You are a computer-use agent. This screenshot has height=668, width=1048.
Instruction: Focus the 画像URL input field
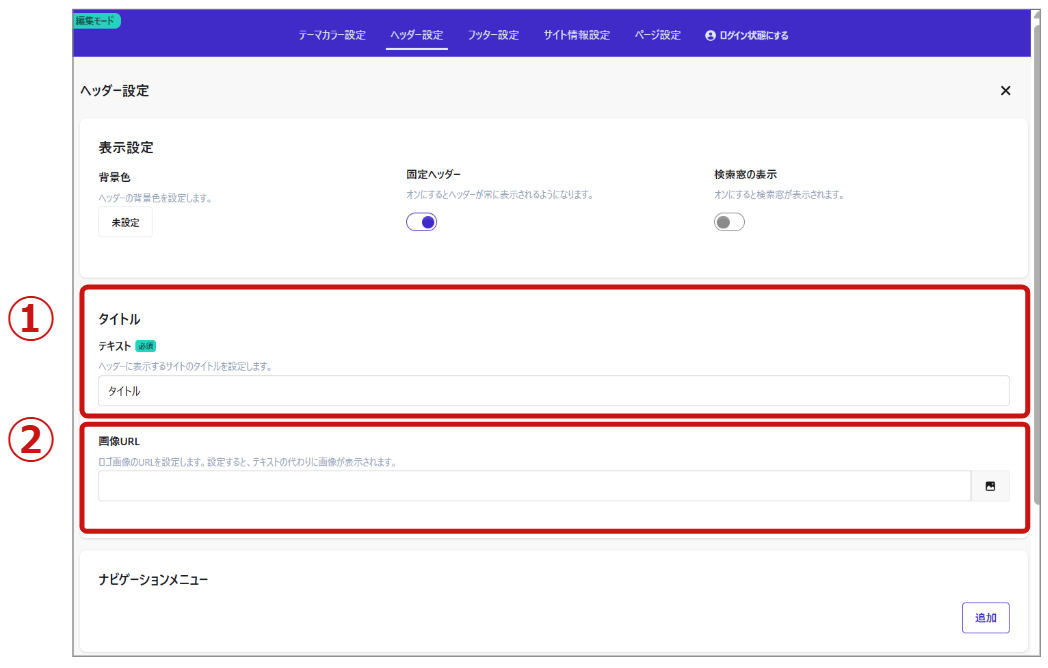pos(534,486)
